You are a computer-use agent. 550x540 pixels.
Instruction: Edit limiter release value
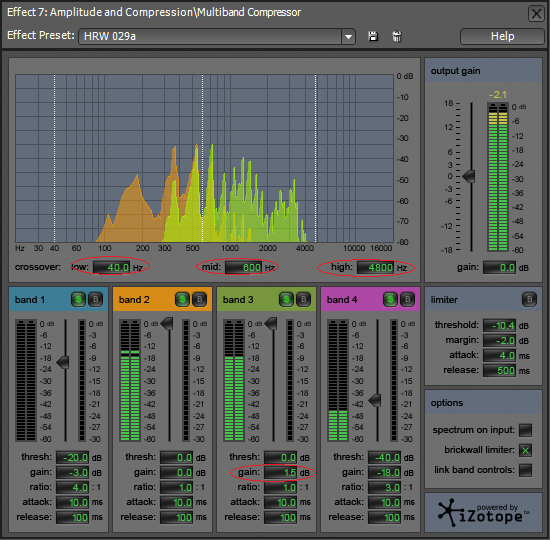click(x=499, y=371)
